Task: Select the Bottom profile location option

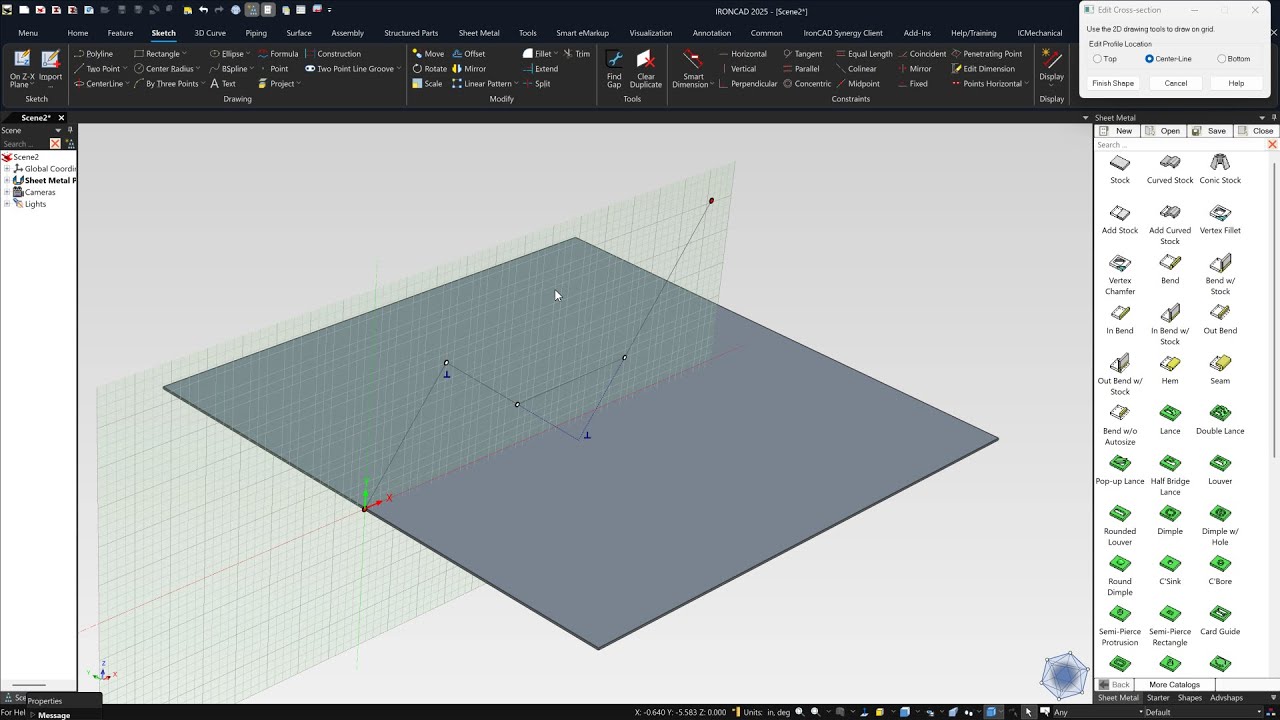Action: pyautogui.click(x=1233, y=59)
